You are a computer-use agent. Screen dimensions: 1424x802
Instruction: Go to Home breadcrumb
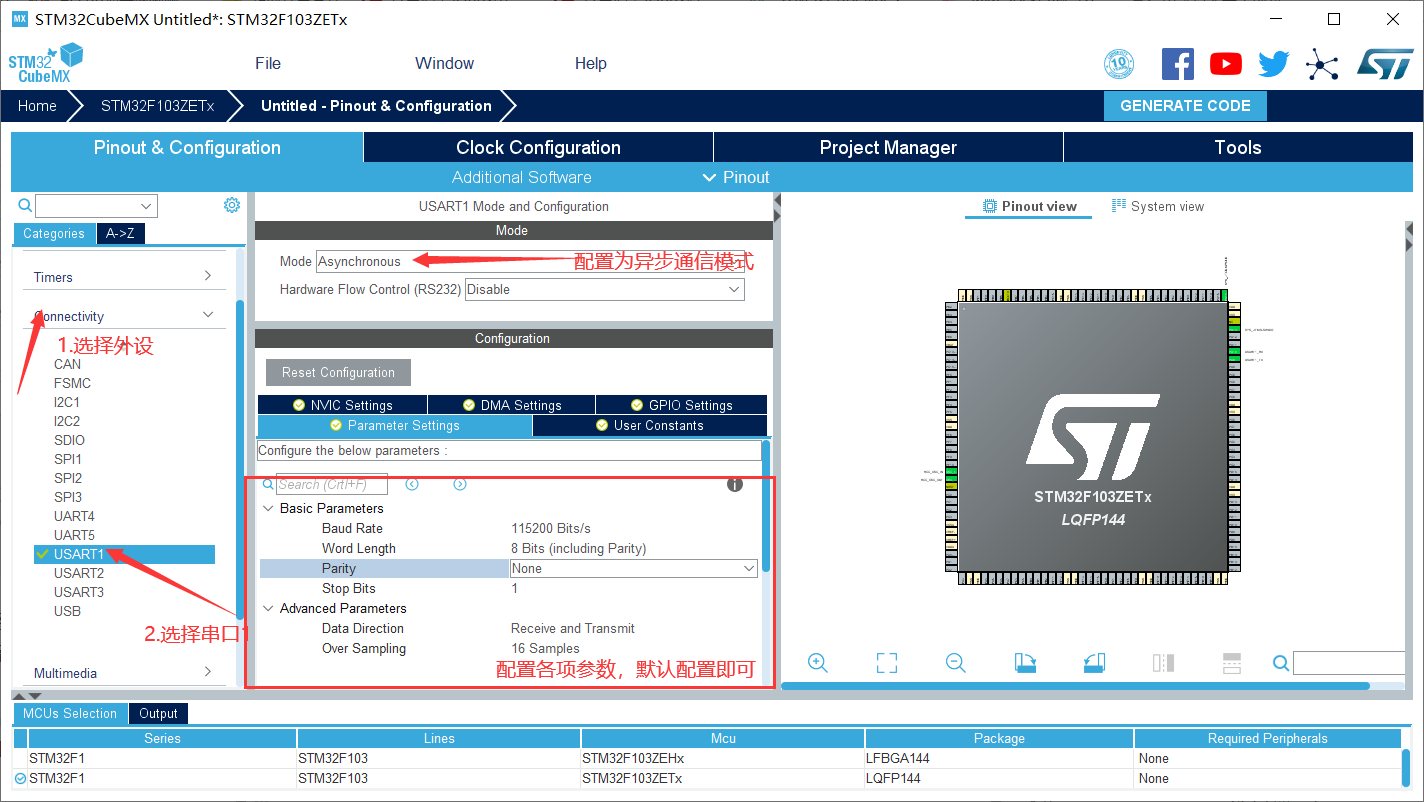[37, 106]
